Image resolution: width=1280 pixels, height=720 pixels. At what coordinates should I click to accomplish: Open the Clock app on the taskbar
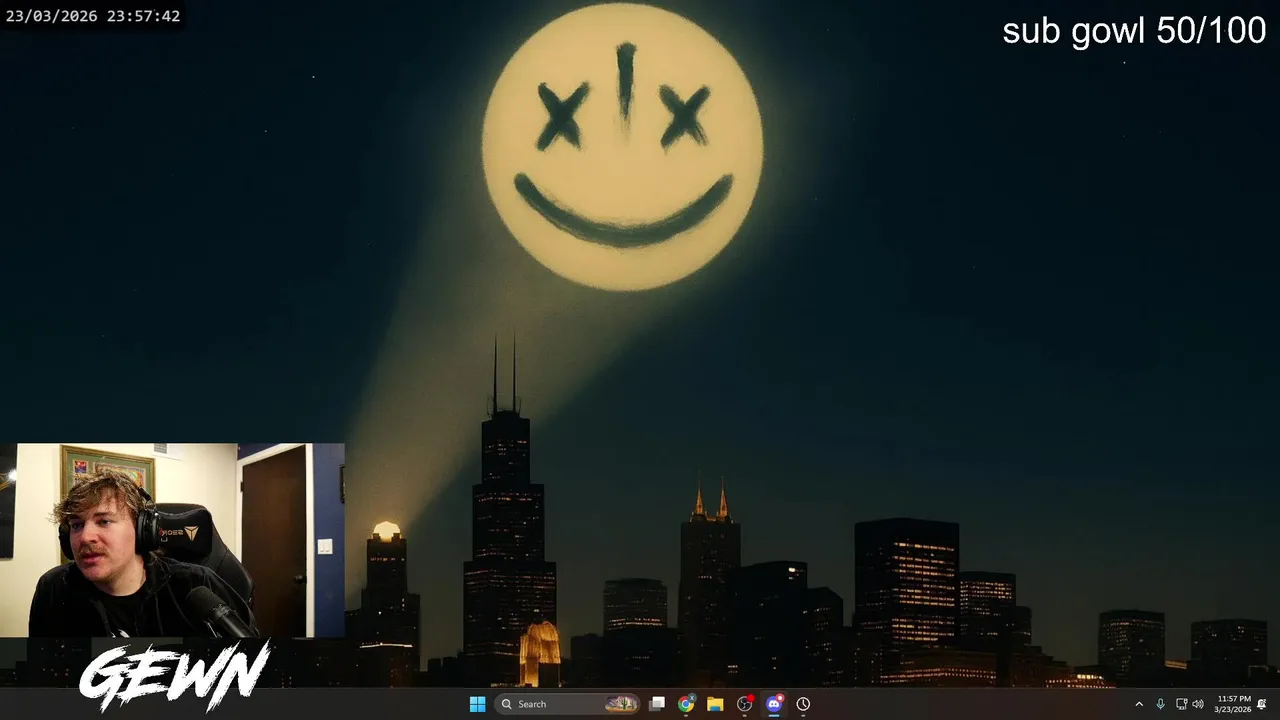pos(803,704)
